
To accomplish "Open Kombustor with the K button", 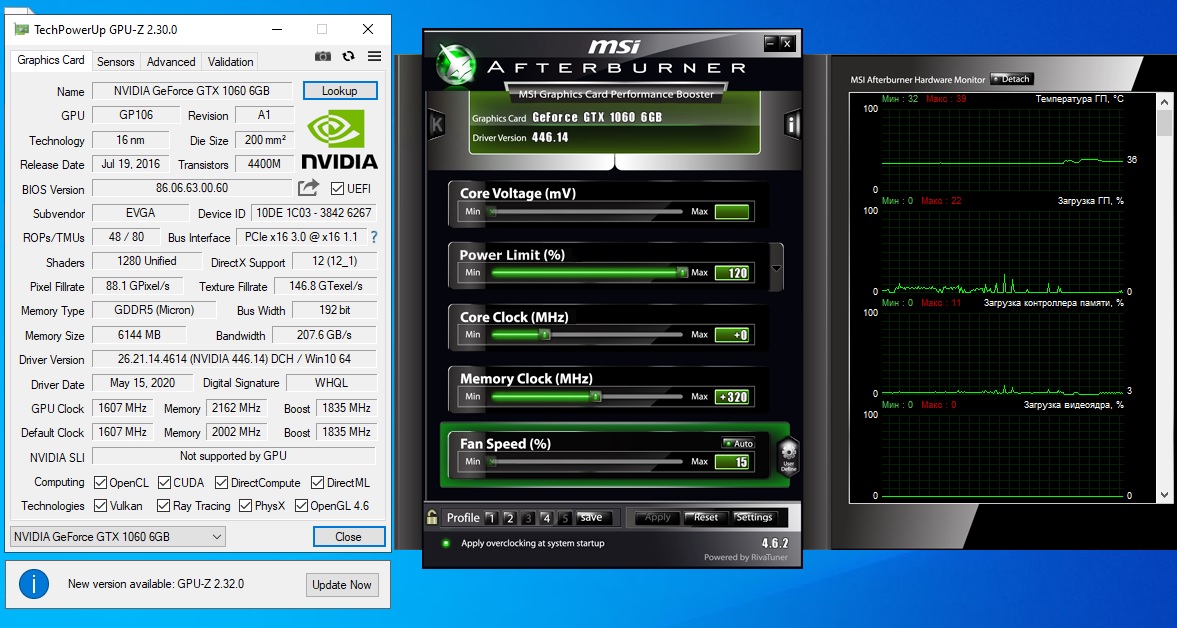I will click(x=437, y=124).
